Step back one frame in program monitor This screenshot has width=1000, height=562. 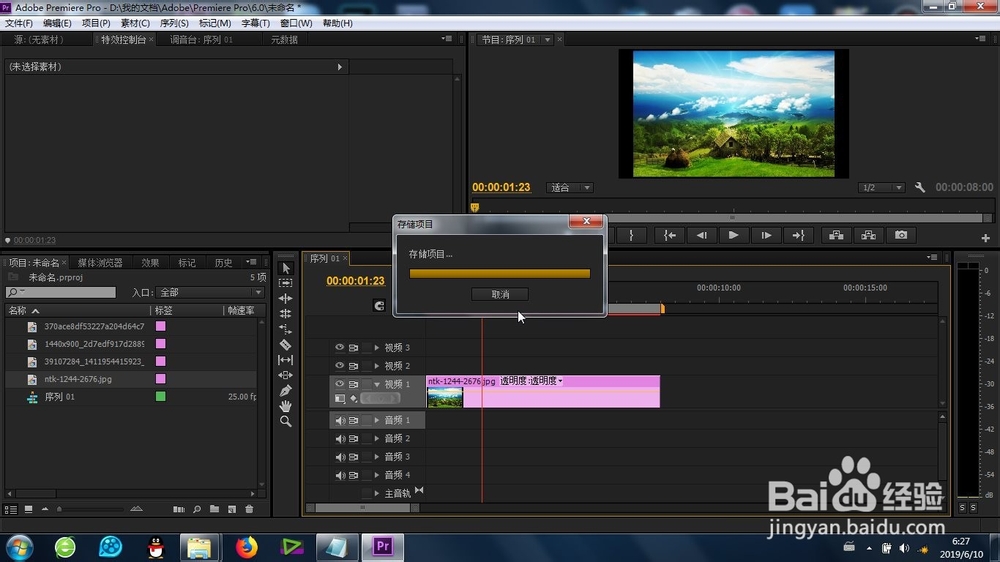(x=702, y=235)
